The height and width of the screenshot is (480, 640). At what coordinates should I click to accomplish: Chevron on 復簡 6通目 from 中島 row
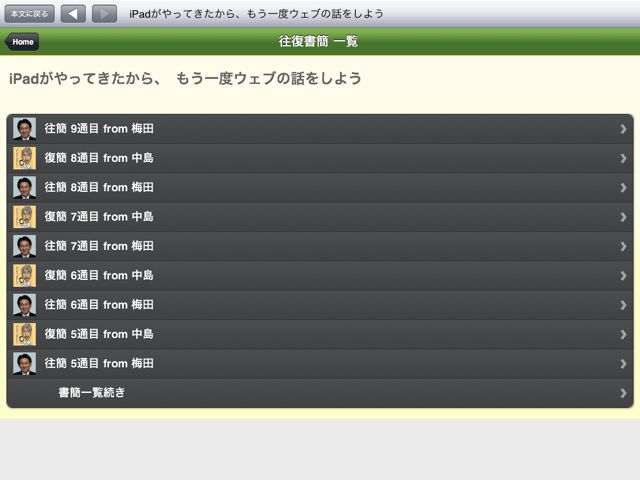click(x=623, y=276)
